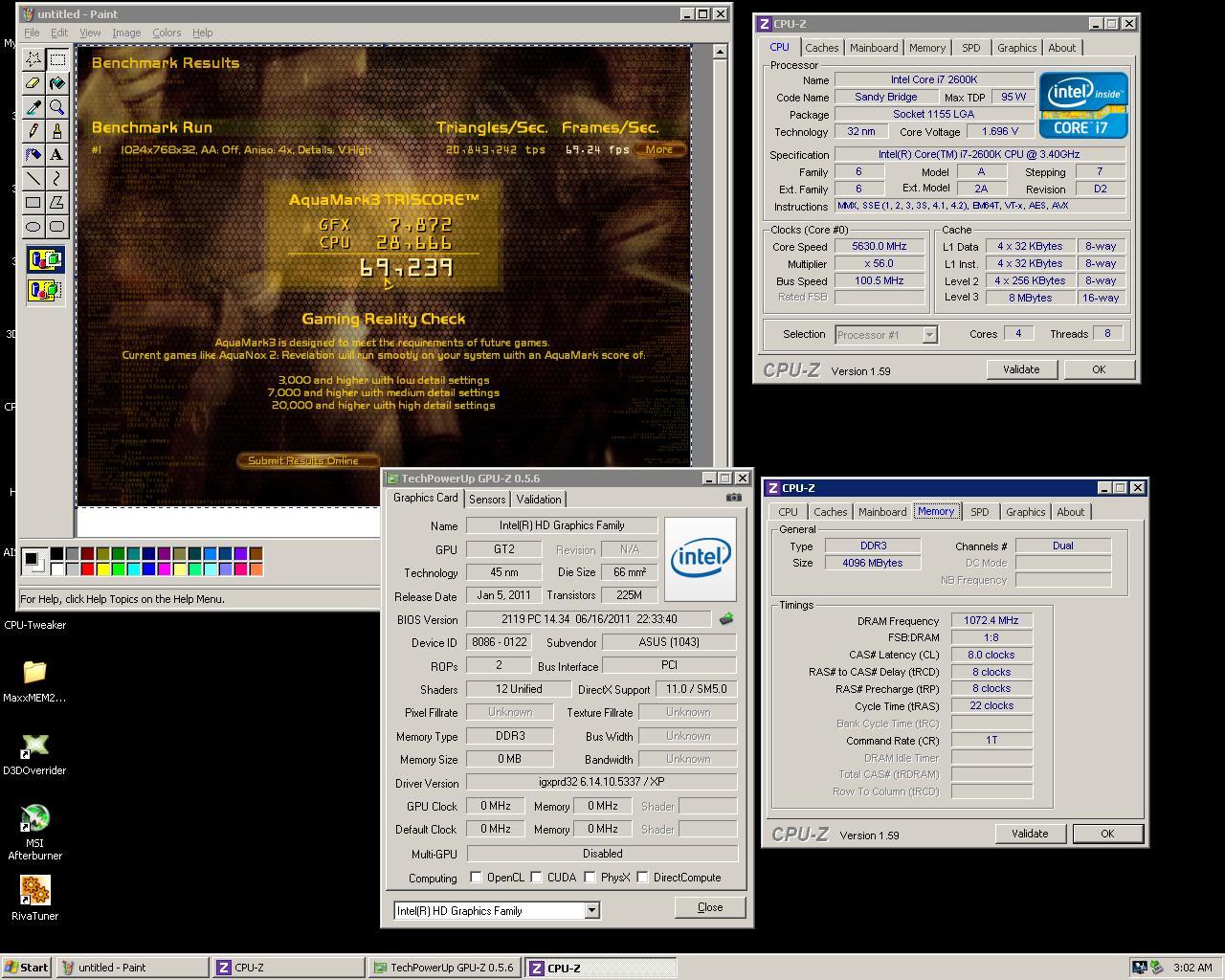
Task: Click the Core Speed 5630.0 MHz field
Action: tap(879, 247)
